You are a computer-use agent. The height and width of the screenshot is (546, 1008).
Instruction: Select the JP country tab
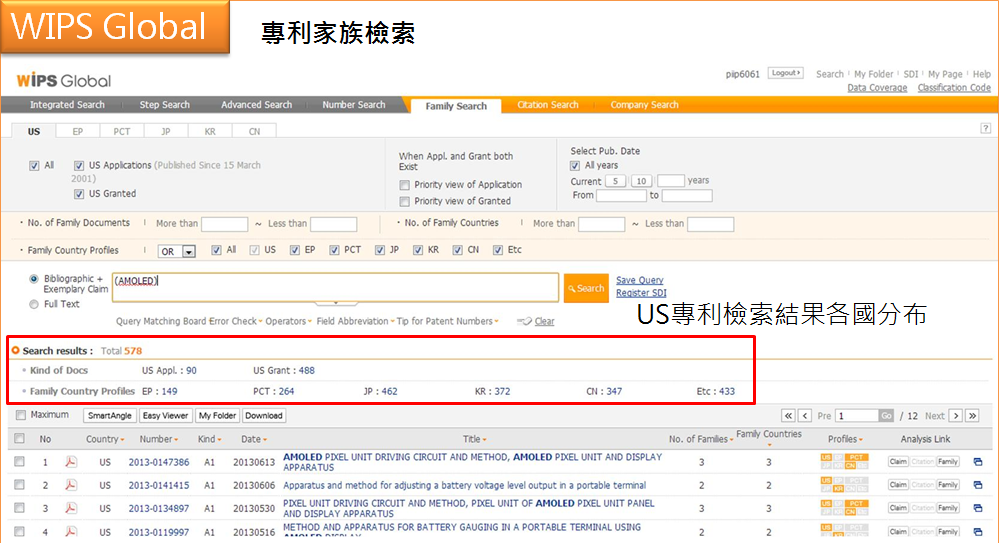pos(166,131)
